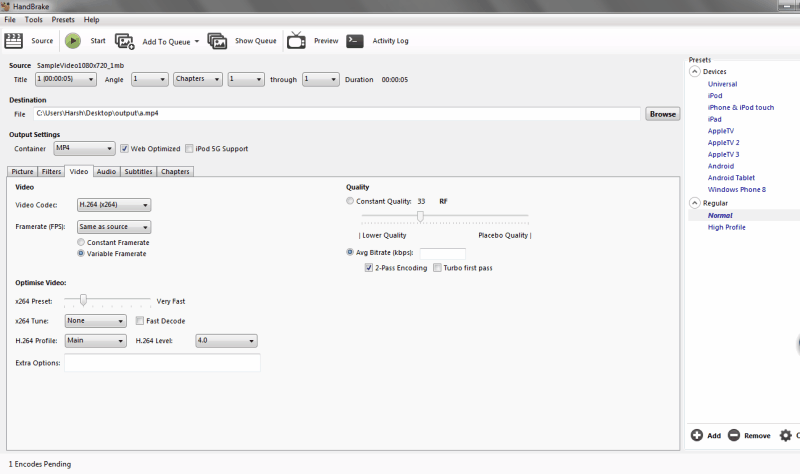800x474 pixels.
Task: Enable Turbo first pass checkbox
Action: [437, 268]
